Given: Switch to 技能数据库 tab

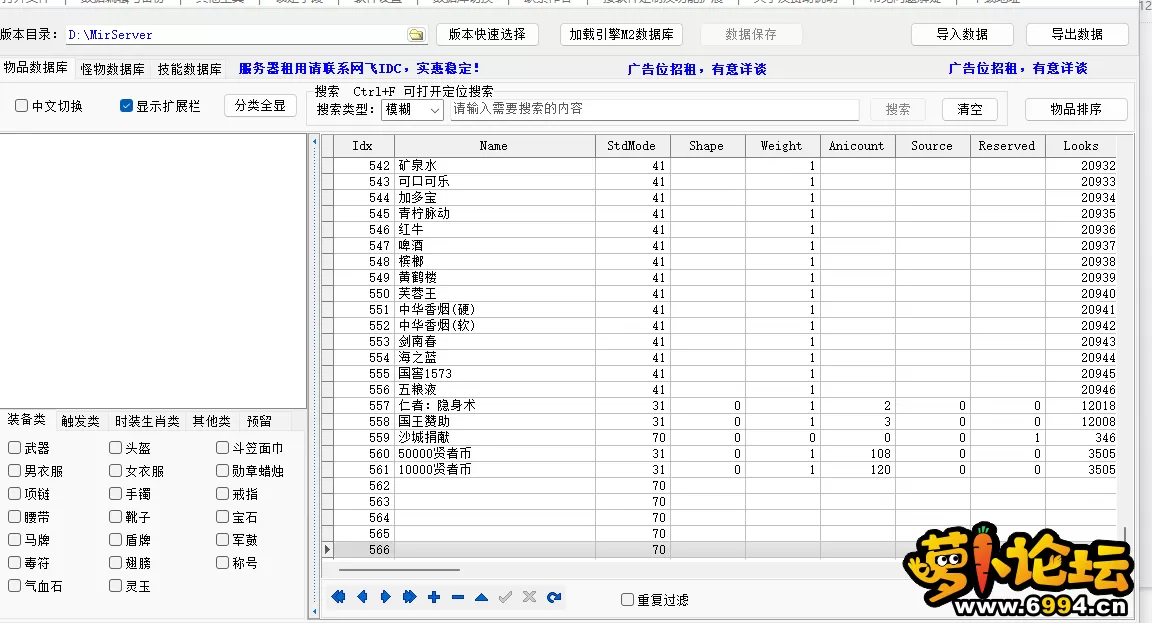Looking at the screenshot, I should 190,69.
